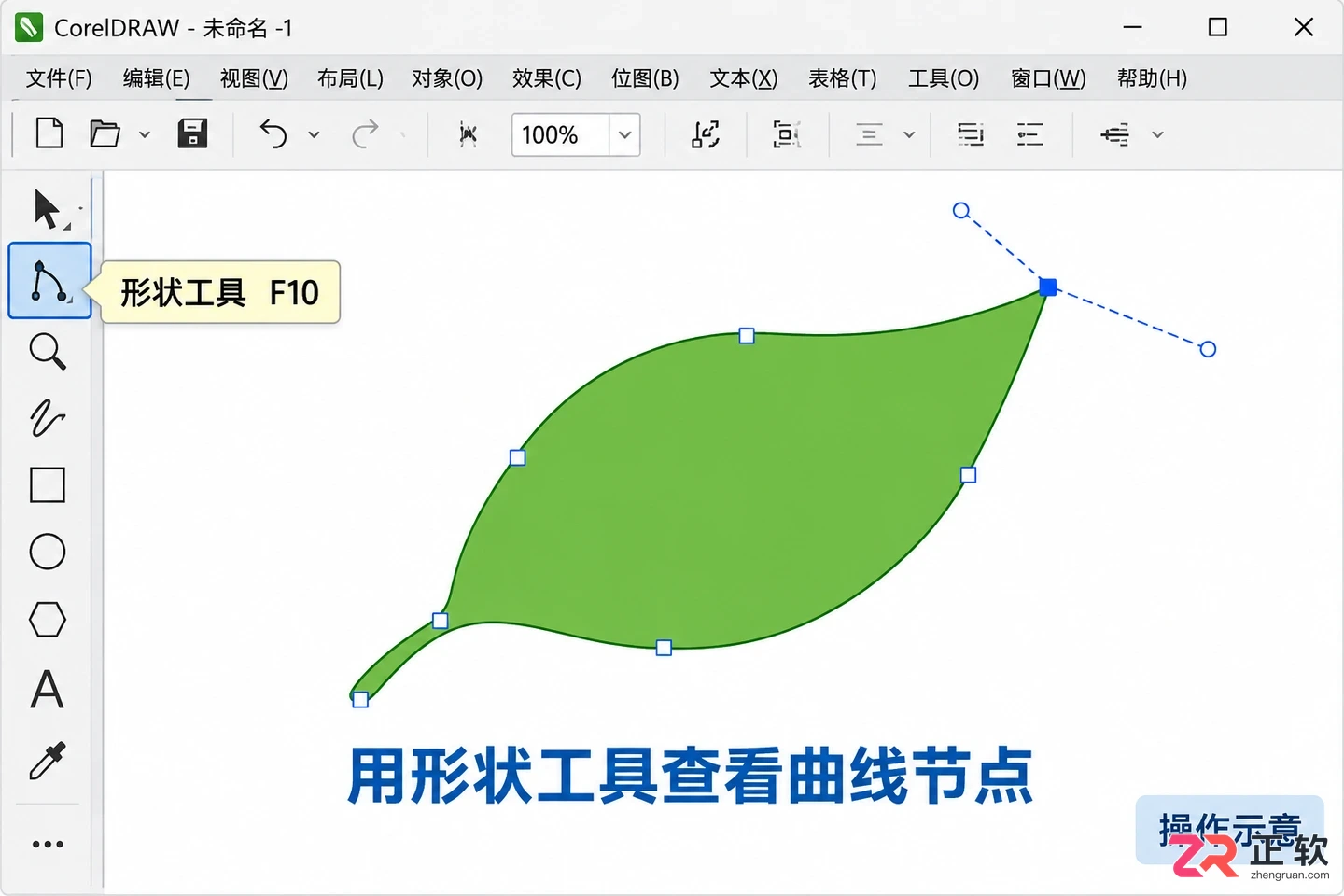Maximize the CorelDRAW window
This screenshot has width=1344, height=896.
1218,27
